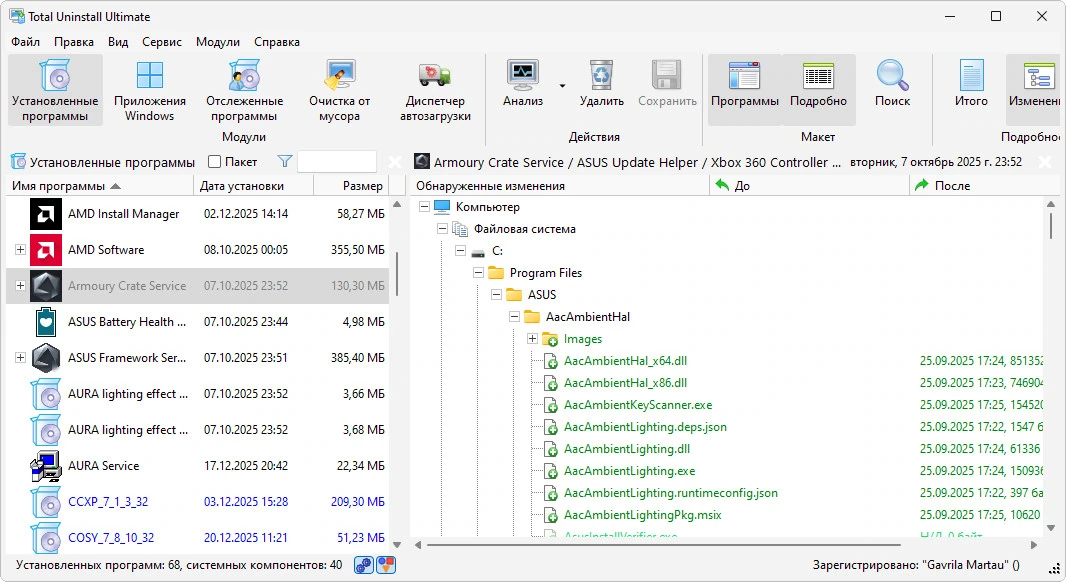Select the first AURA lighting effect 3,66 МБ row
This screenshot has height=582, width=1066.
[x=197, y=394]
